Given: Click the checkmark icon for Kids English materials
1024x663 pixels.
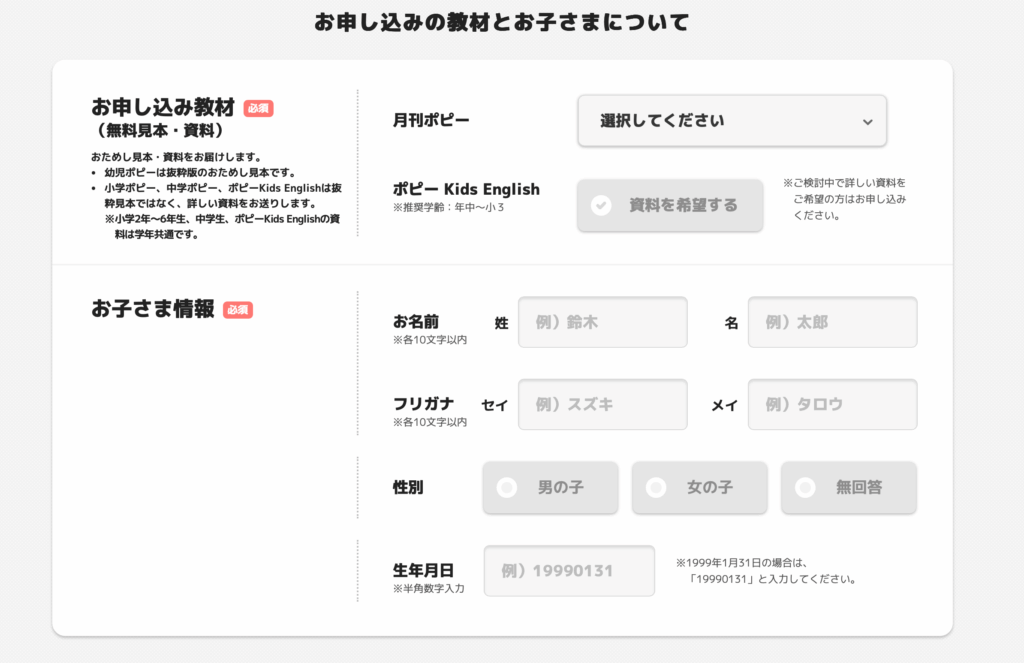Looking at the screenshot, I should 601,205.
